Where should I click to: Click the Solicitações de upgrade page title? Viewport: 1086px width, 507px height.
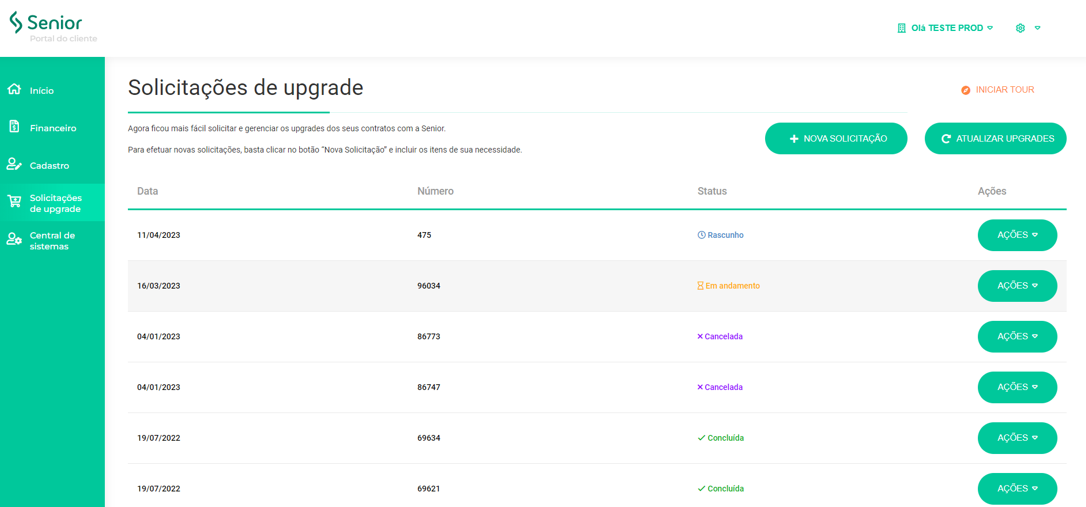click(245, 88)
